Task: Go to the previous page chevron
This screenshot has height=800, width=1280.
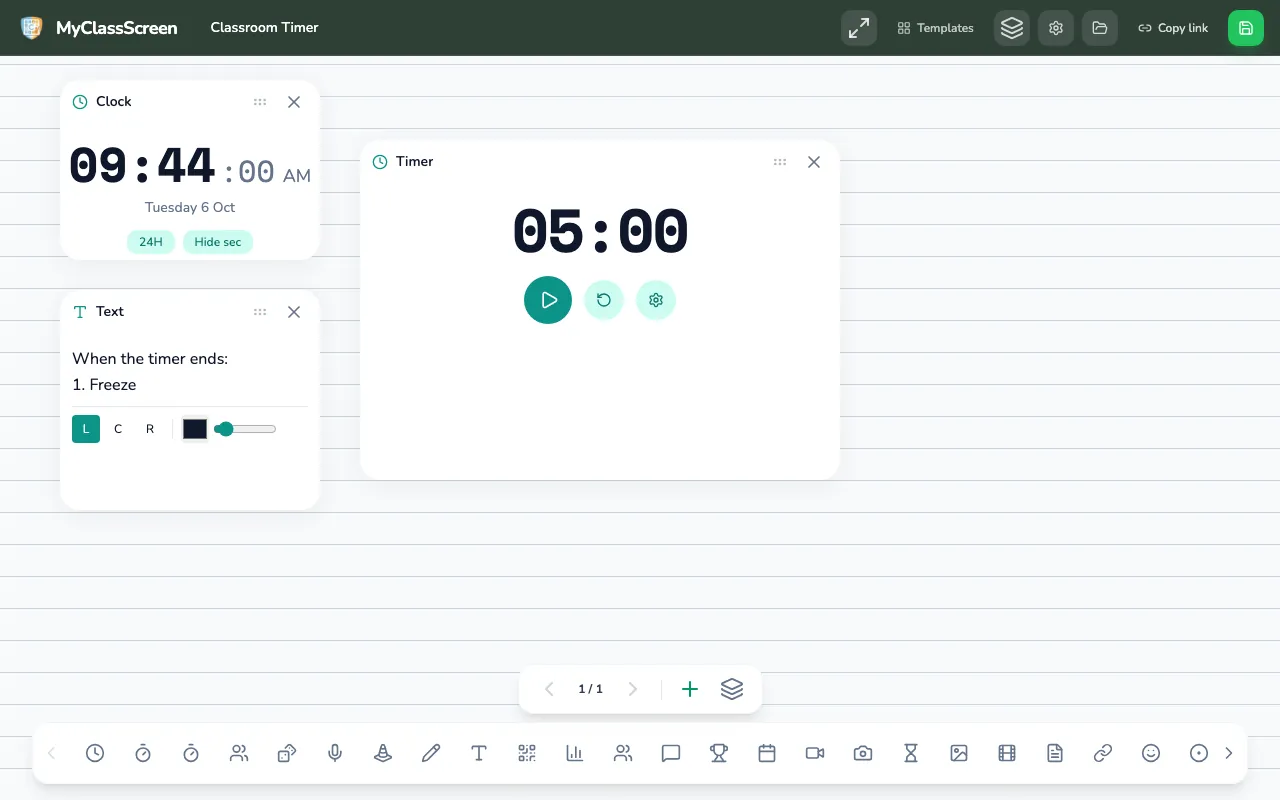Action: click(x=549, y=689)
